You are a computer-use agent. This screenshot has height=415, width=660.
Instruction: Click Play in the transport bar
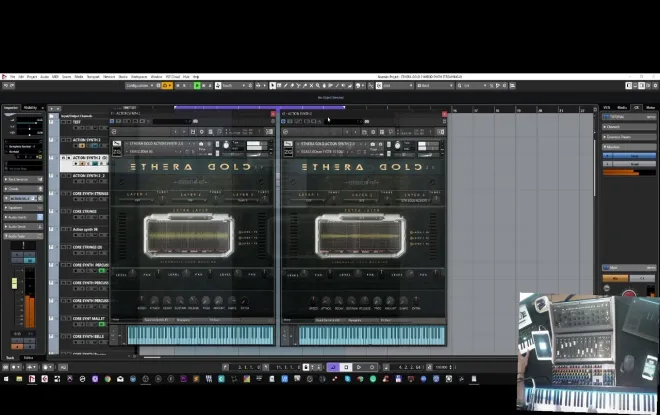point(359,367)
